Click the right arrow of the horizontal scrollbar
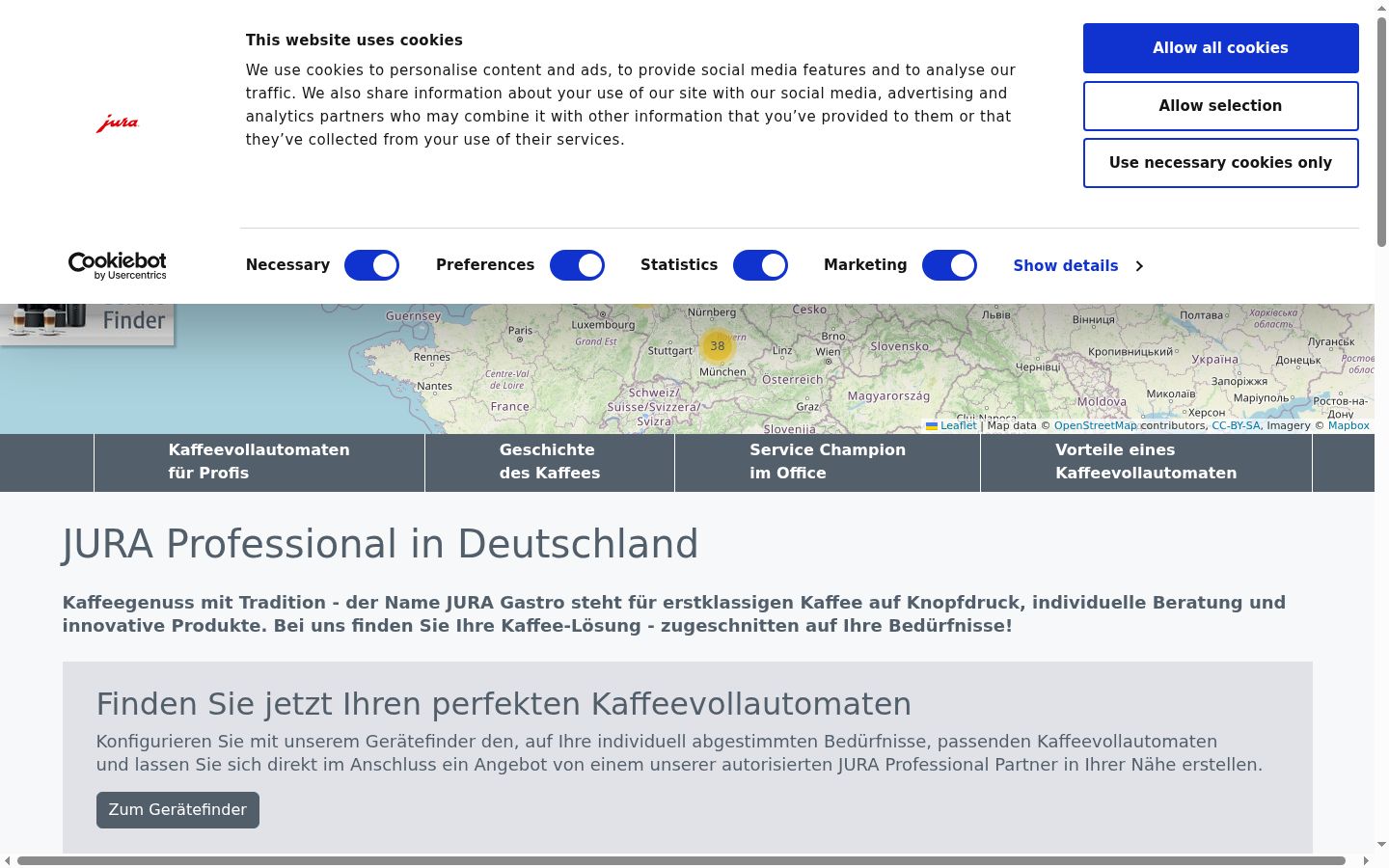Screen dimensions: 1389x868 pos(1366,860)
